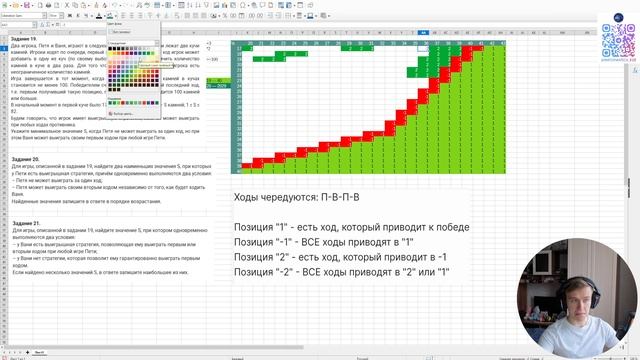
Task: Click heading 'Задание 19.'
Action: tap(24, 39)
